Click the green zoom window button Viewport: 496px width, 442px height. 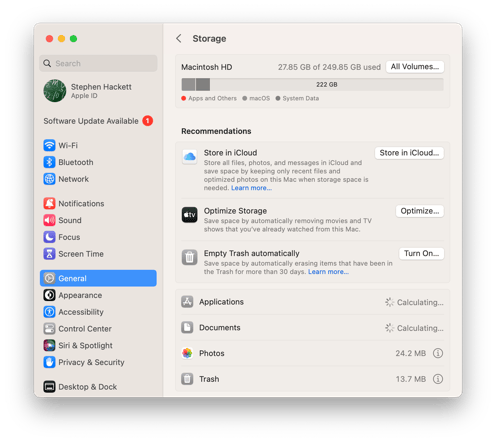(73, 39)
